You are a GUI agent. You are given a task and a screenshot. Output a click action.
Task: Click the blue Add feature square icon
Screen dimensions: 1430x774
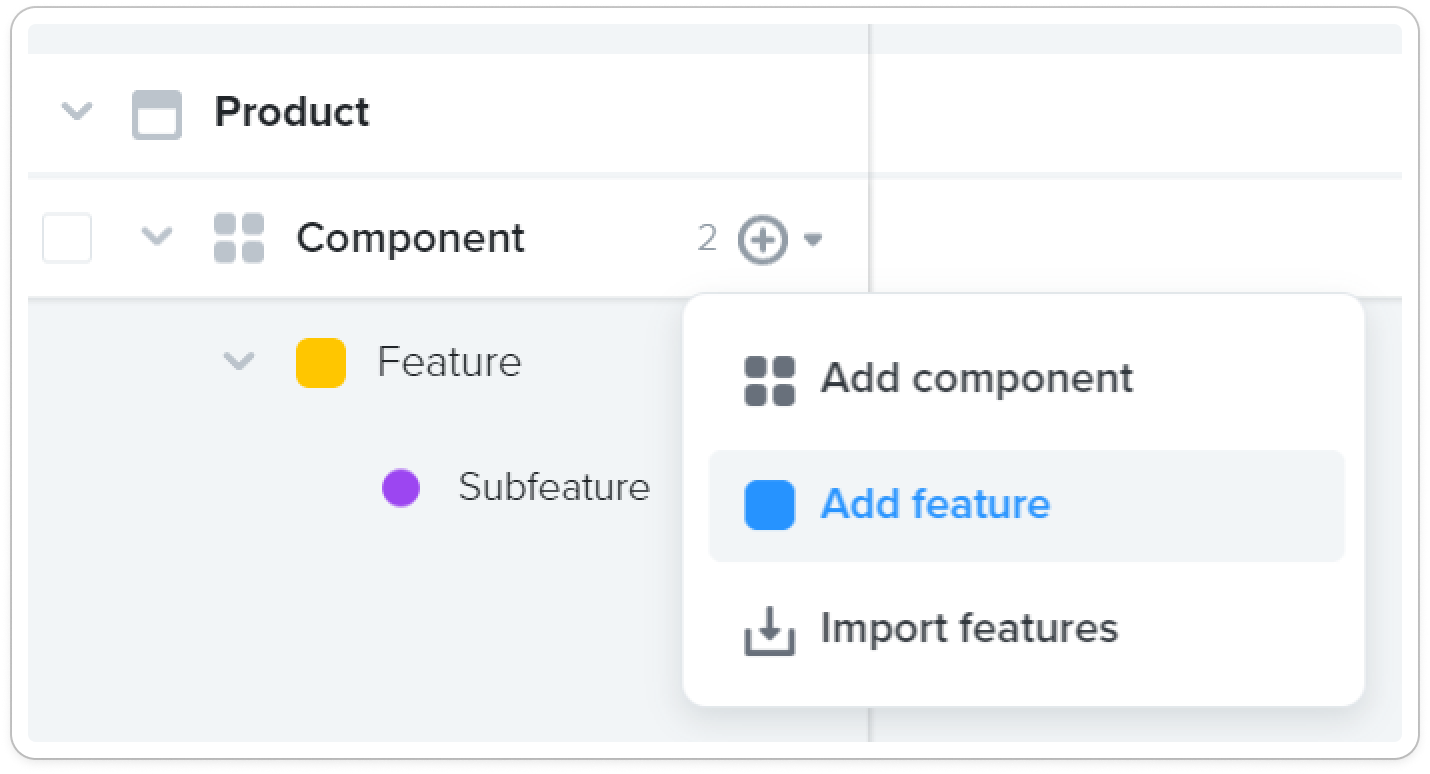(x=770, y=505)
